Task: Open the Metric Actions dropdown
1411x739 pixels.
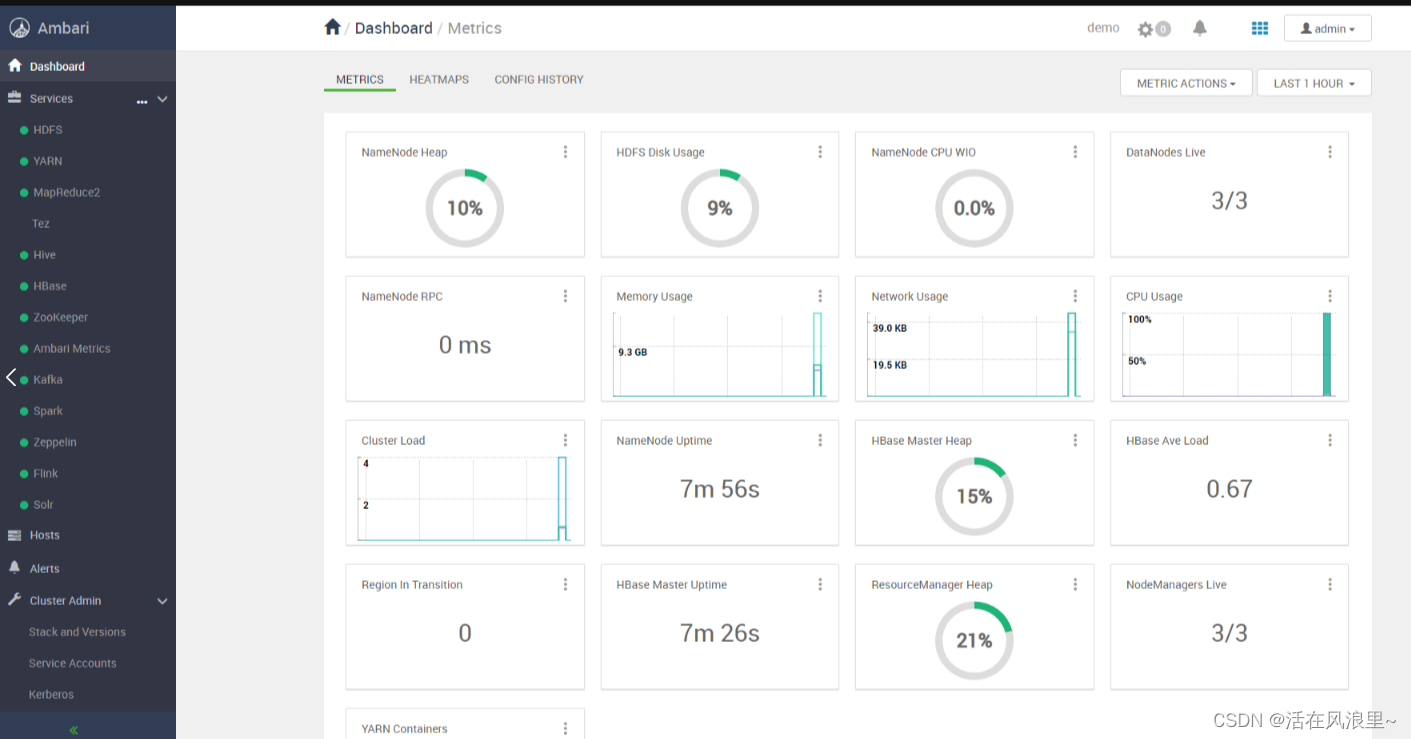Action: pyautogui.click(x=1186, y=83)
